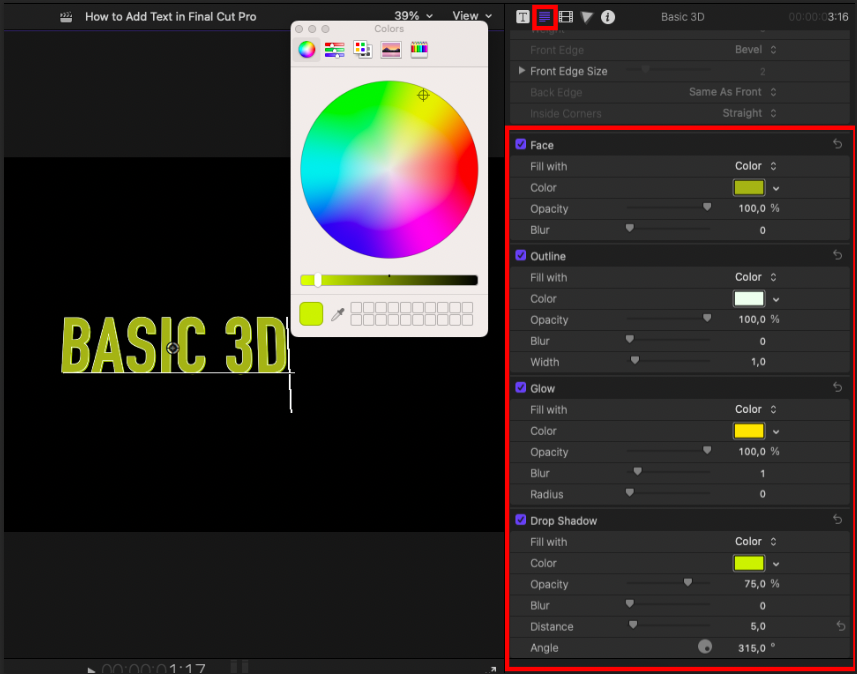Reset the Drop Shadow section parameters
This screenshot has height=674, width=857.
click(x=837, y=519)
